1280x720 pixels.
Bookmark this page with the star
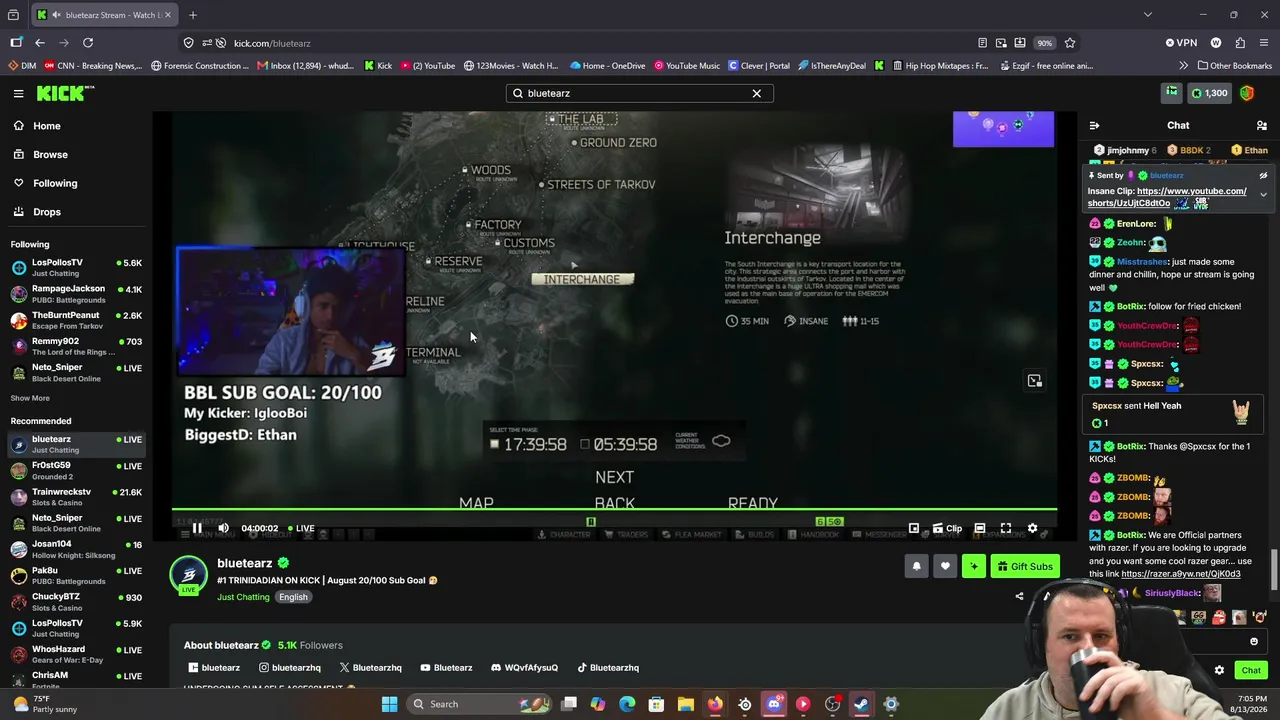pos(1070,43)
